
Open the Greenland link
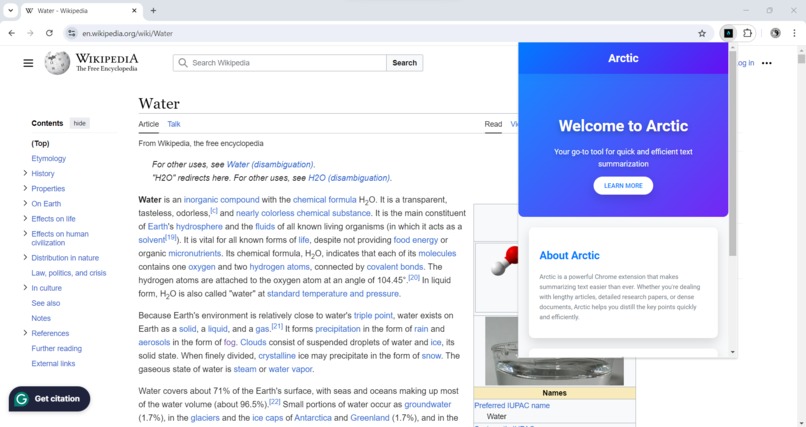click(x=370, y=418)
